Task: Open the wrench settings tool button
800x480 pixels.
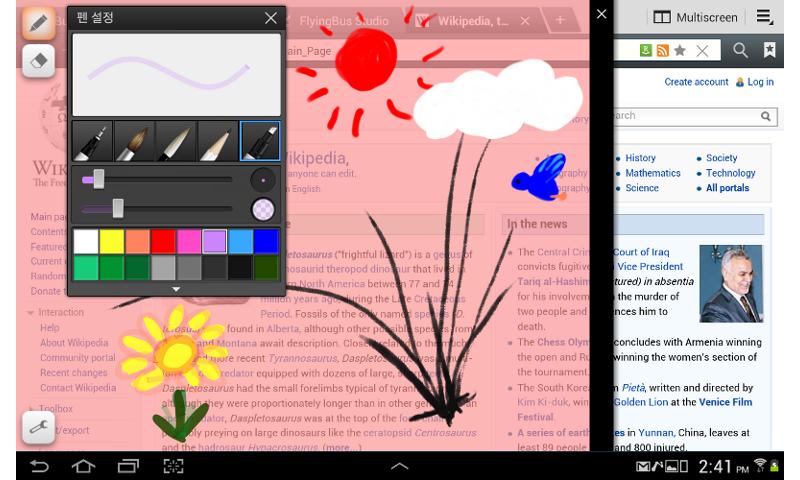Action: (x=39, y=426)
